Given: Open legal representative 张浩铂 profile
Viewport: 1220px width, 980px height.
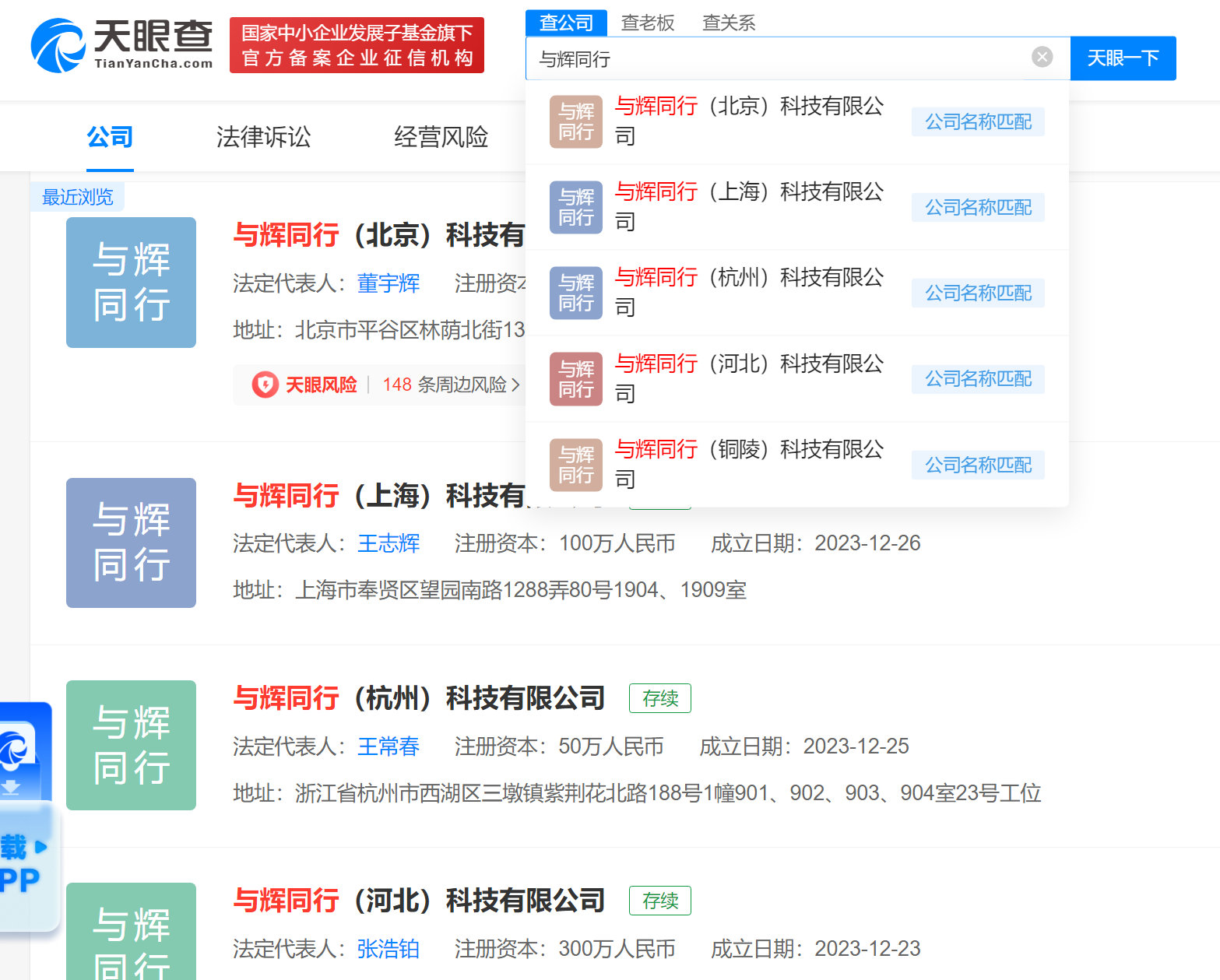Looking at the screenshot, I should click(389, 949).
